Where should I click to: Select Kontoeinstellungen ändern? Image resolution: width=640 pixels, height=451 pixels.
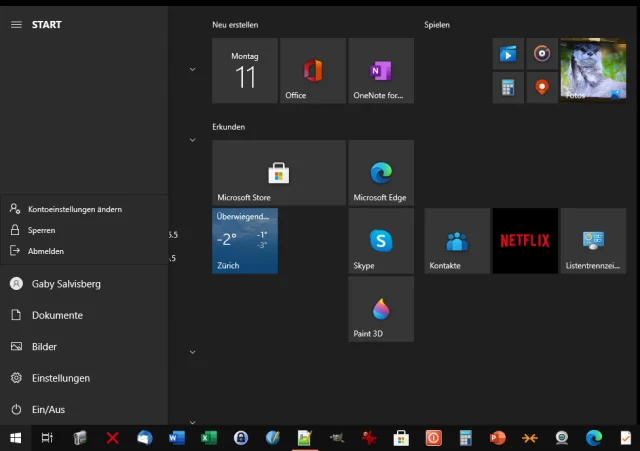tap(74, 209)
